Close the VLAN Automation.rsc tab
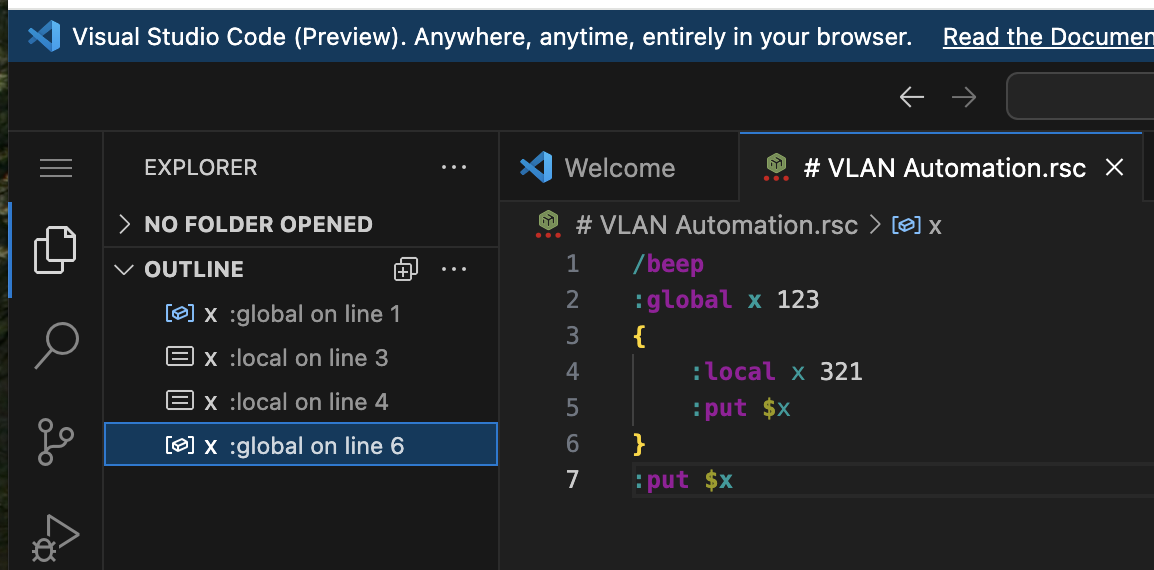This screenshot has height=570, width=1154. tap(1115, 168)
